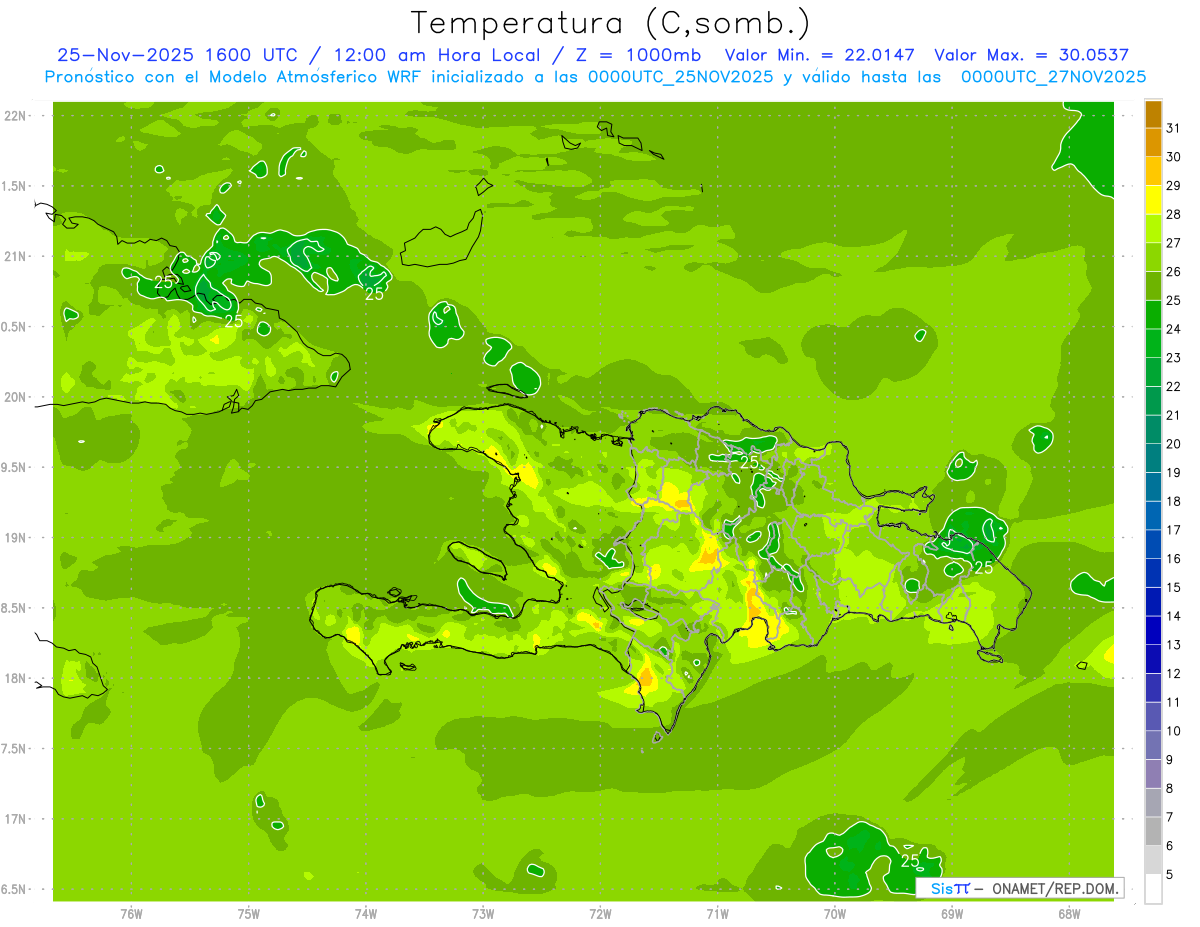
Task: Click the '5' value on the color scale
Action: pyautogui.click(x=1170, y=875)
